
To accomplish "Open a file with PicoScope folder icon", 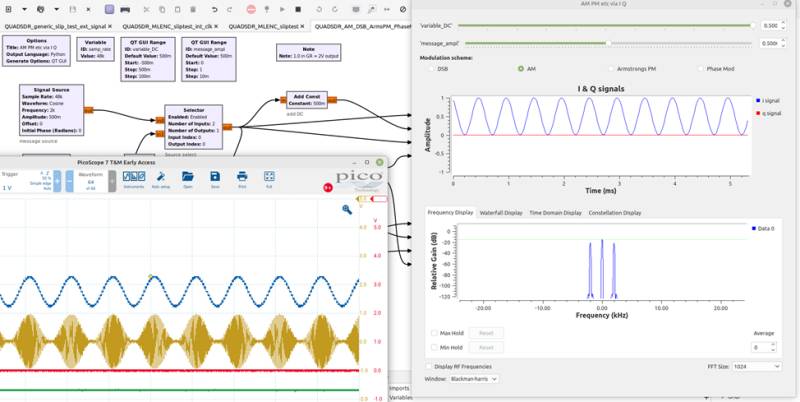I will [188, 179].
